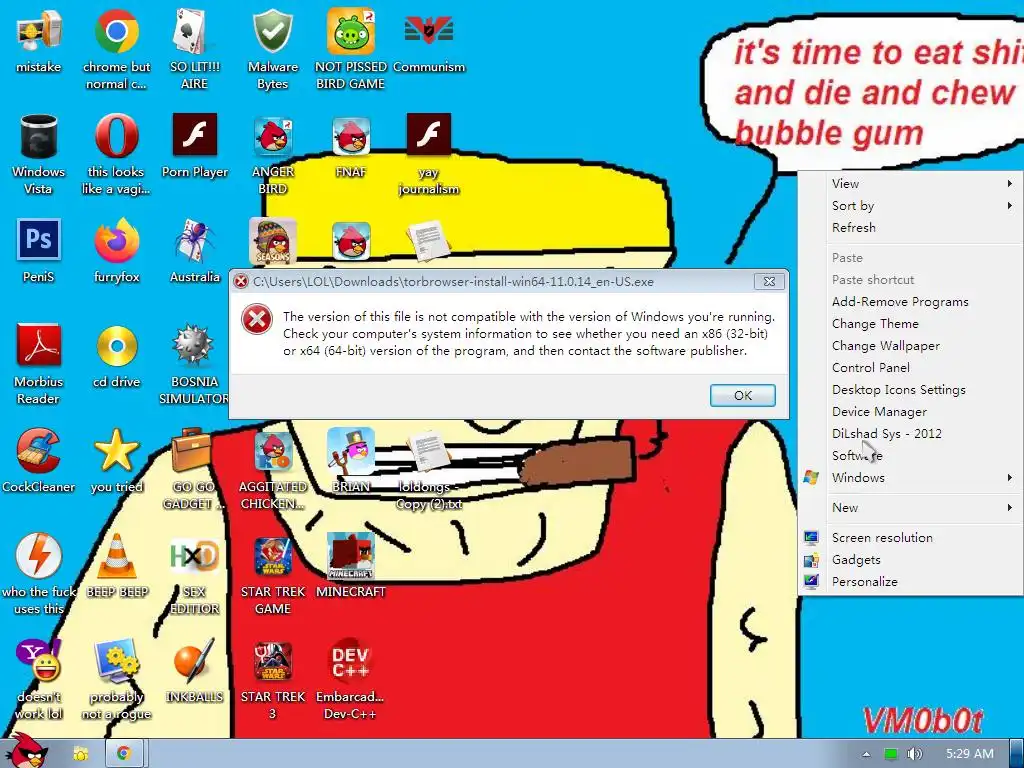Expand the 'Windows' submenu
Screen dimensions: 1024x768
910,477
